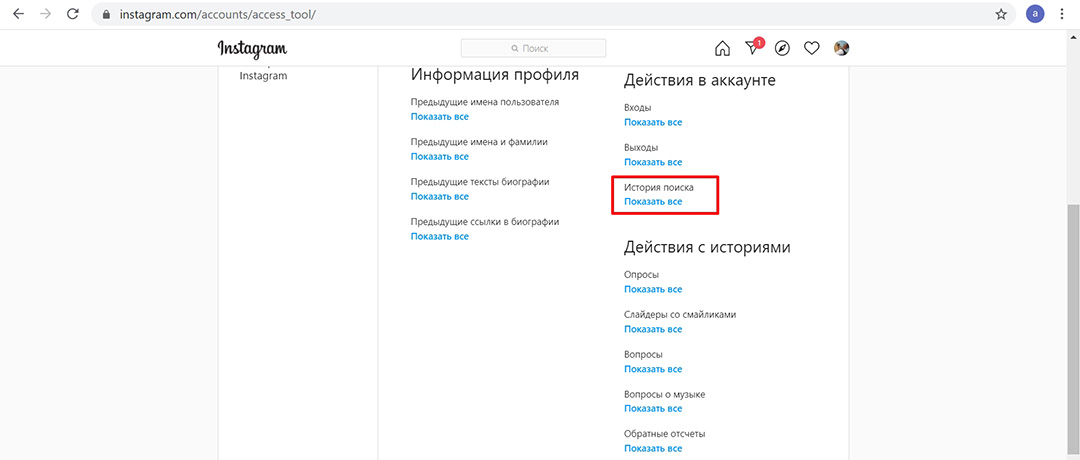The image size is (1080, 460).
Task: Show all under Входы
Action: tap(653, 122)
